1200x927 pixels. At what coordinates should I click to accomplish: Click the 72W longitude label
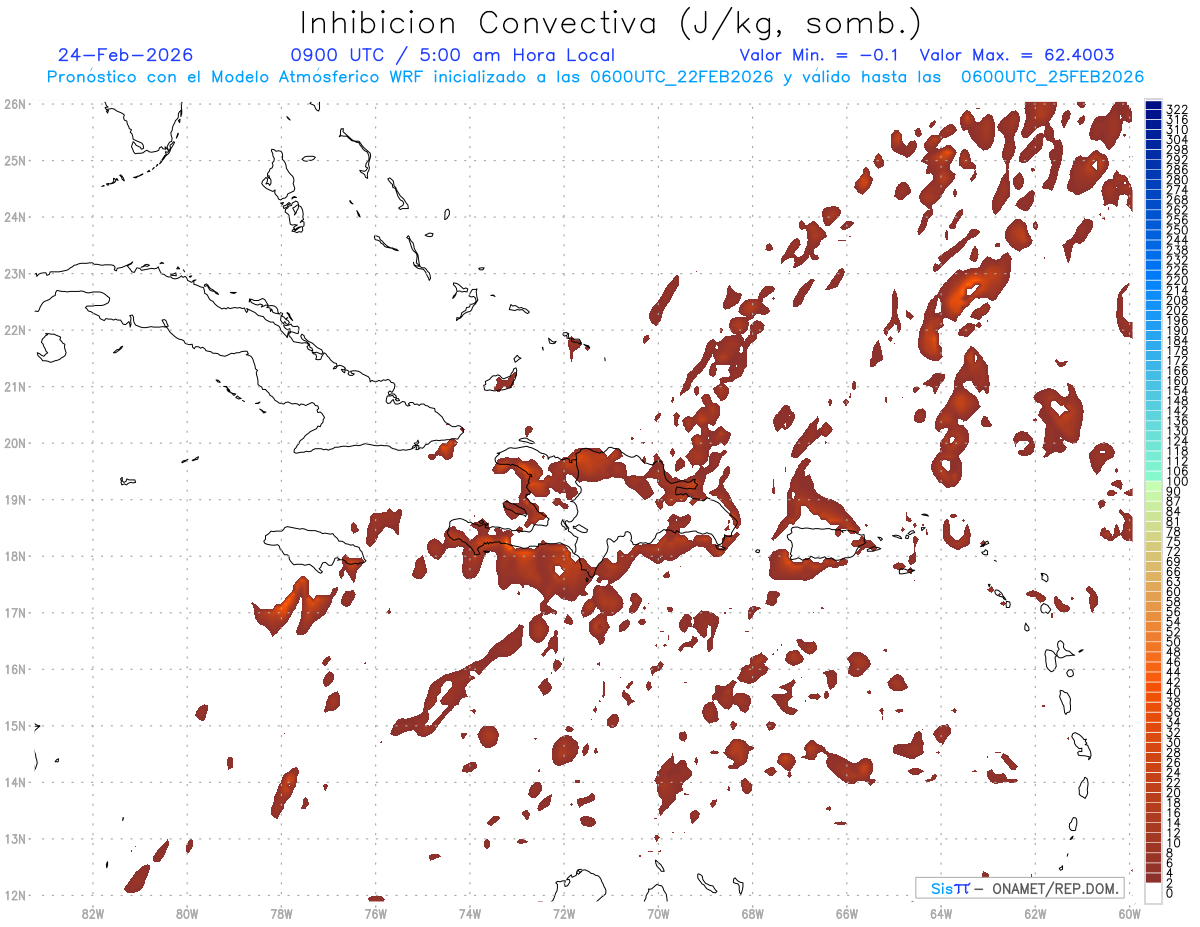click(x=564, y=913)
